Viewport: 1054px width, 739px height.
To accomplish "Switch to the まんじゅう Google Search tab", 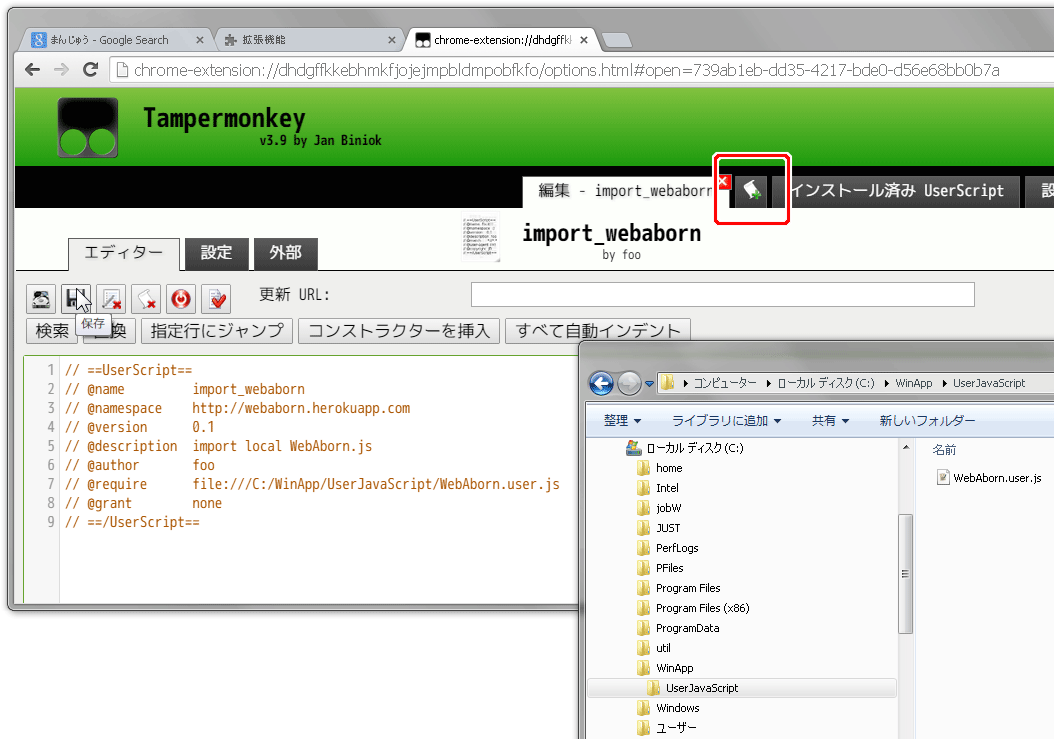I will tap(109, 40).
